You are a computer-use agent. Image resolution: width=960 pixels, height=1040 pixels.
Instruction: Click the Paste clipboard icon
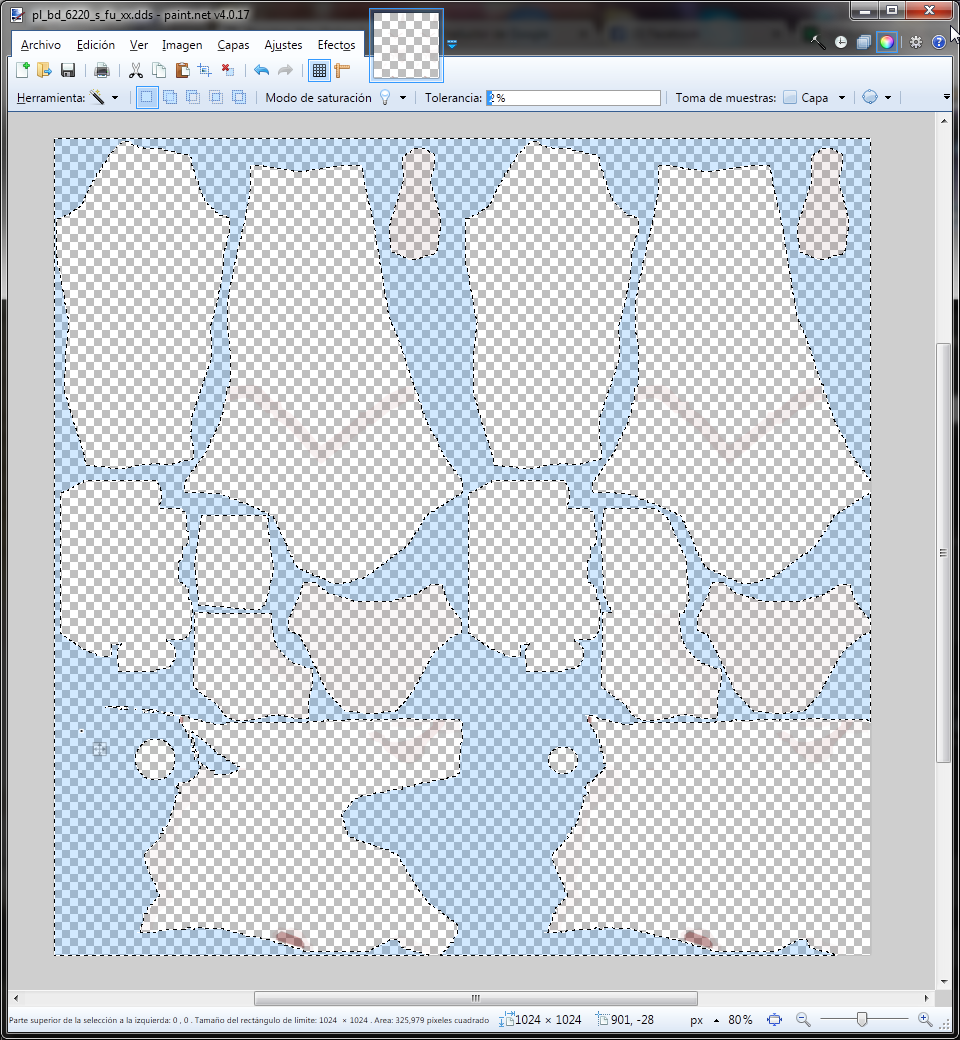point(181,70)
